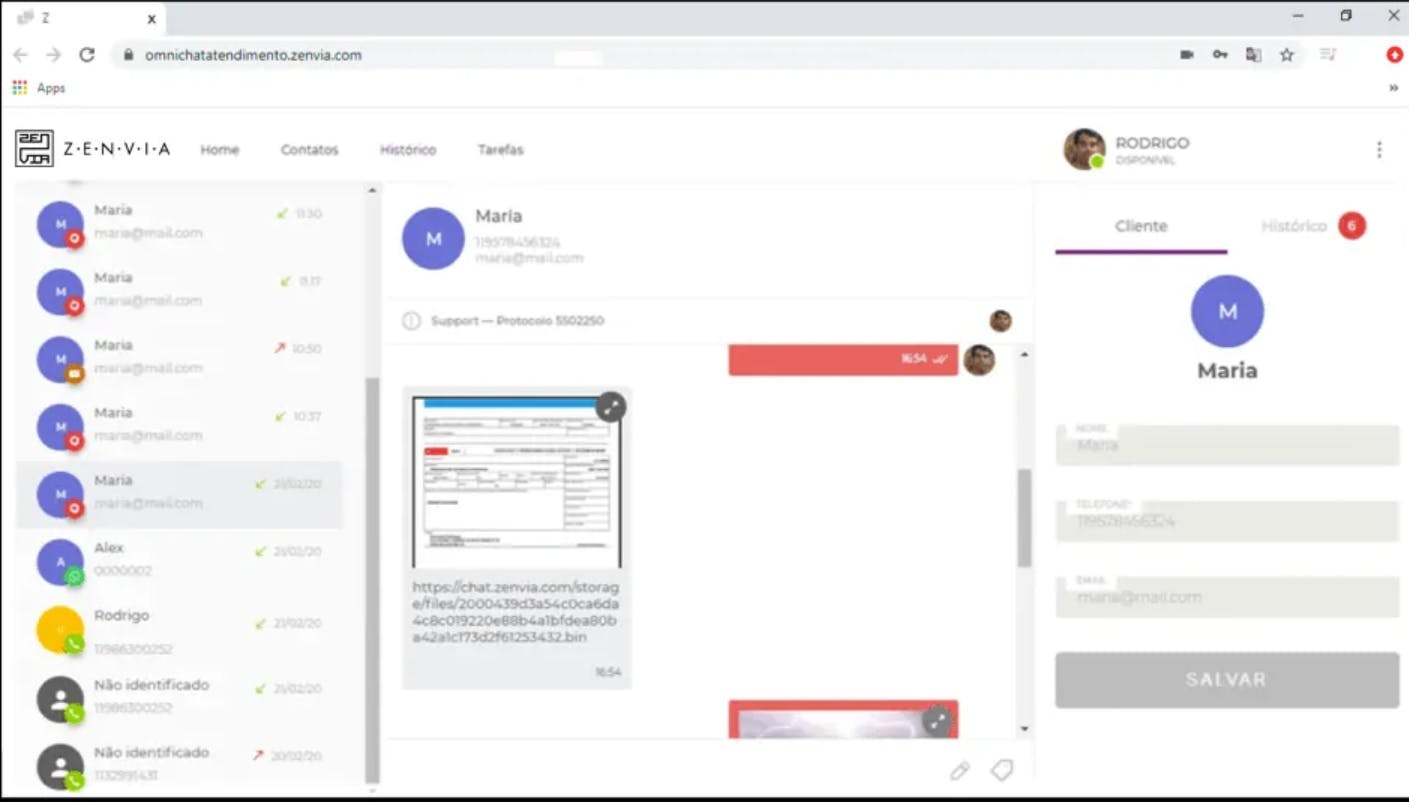Open the three-dot menu beside Rodrigo's profile
This screenshot has width=1409, height=802.
pos(1379,148)
